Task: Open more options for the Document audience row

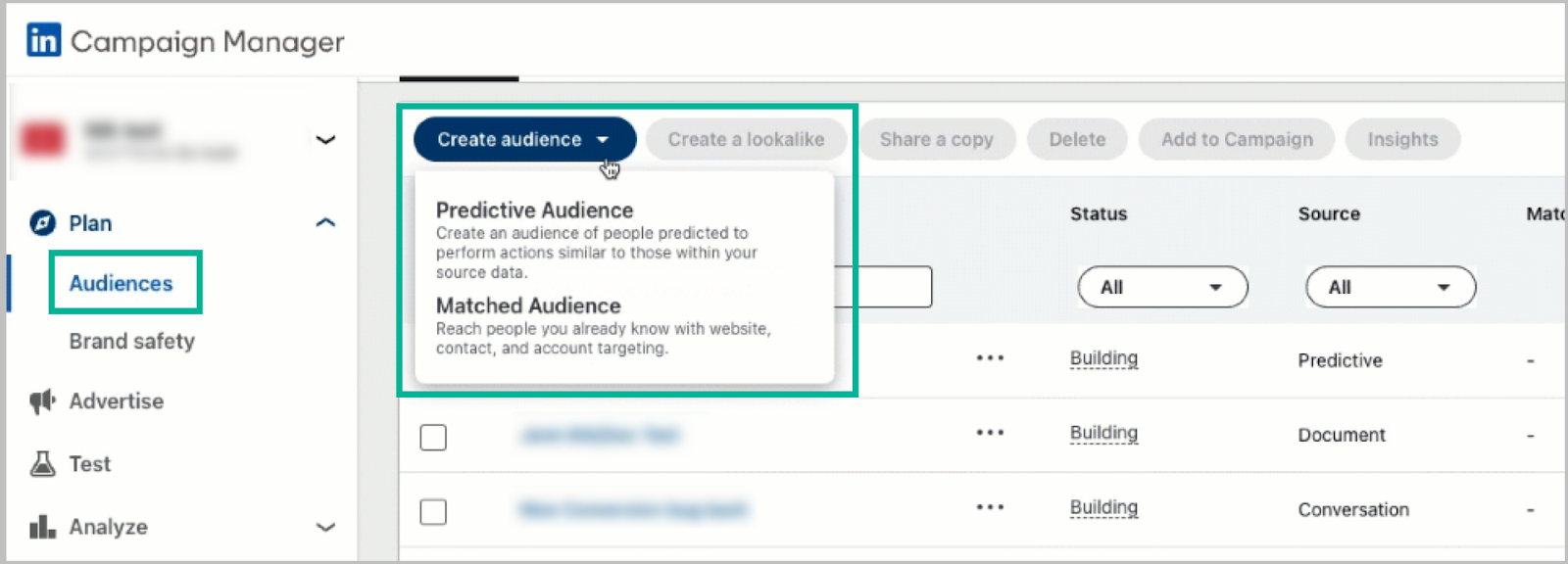Action: click(x=990, y=433)
